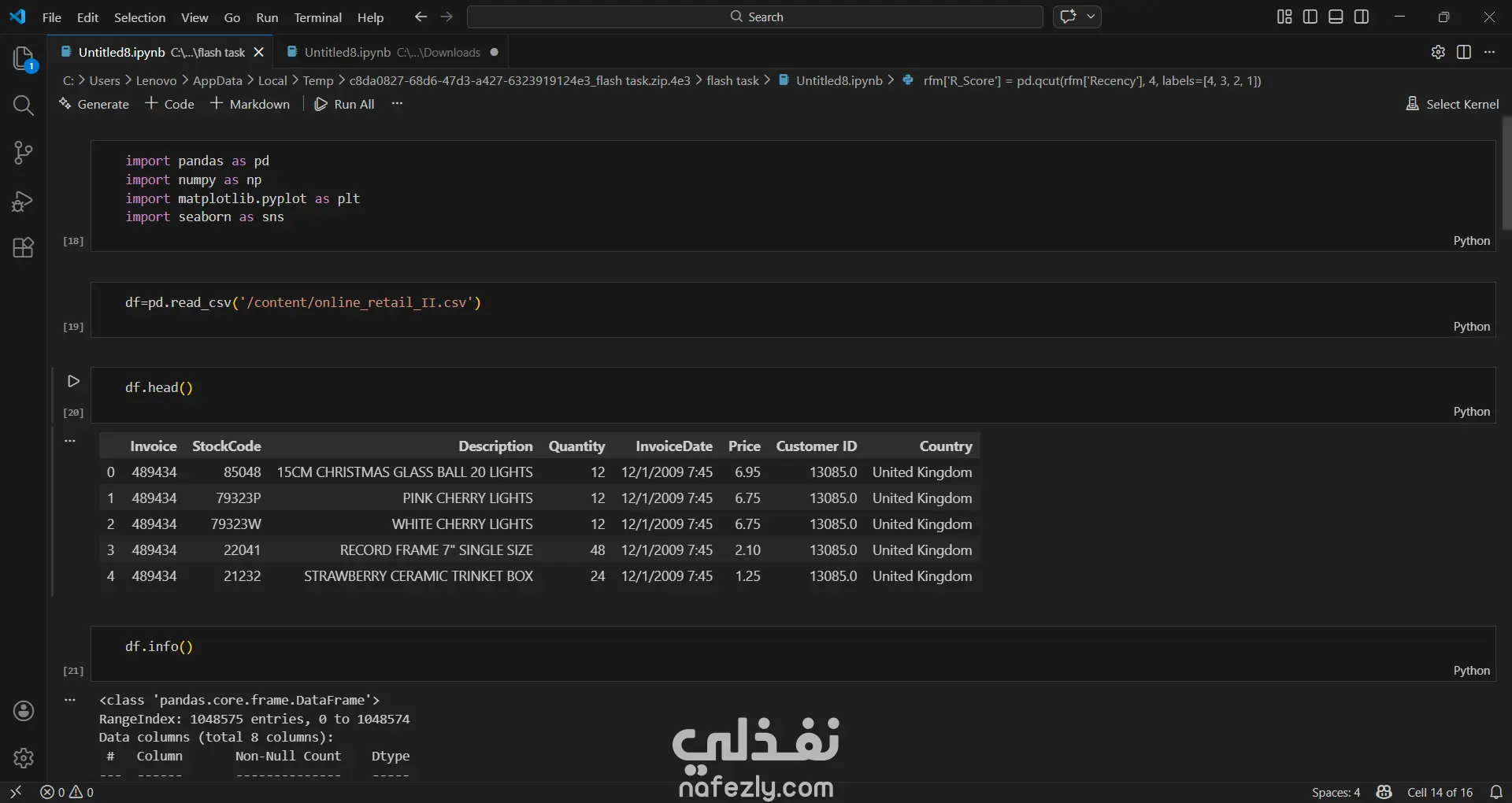Open the Selection menu

tap(139, 17)
